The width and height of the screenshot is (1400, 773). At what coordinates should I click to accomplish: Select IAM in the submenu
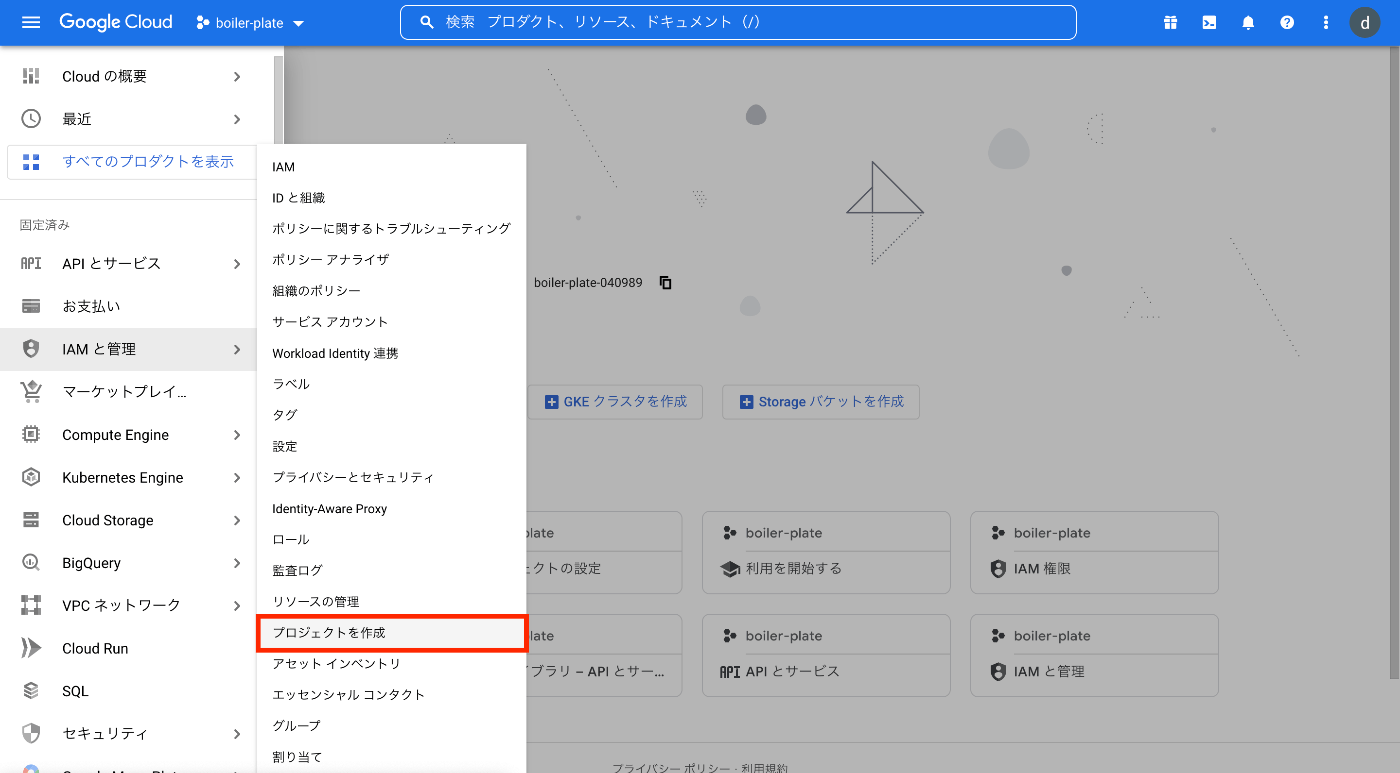point(392,167)
